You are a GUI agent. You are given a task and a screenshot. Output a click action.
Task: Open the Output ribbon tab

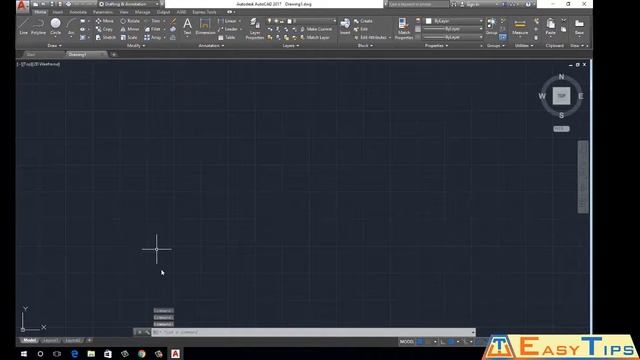[x=163, y=12]
